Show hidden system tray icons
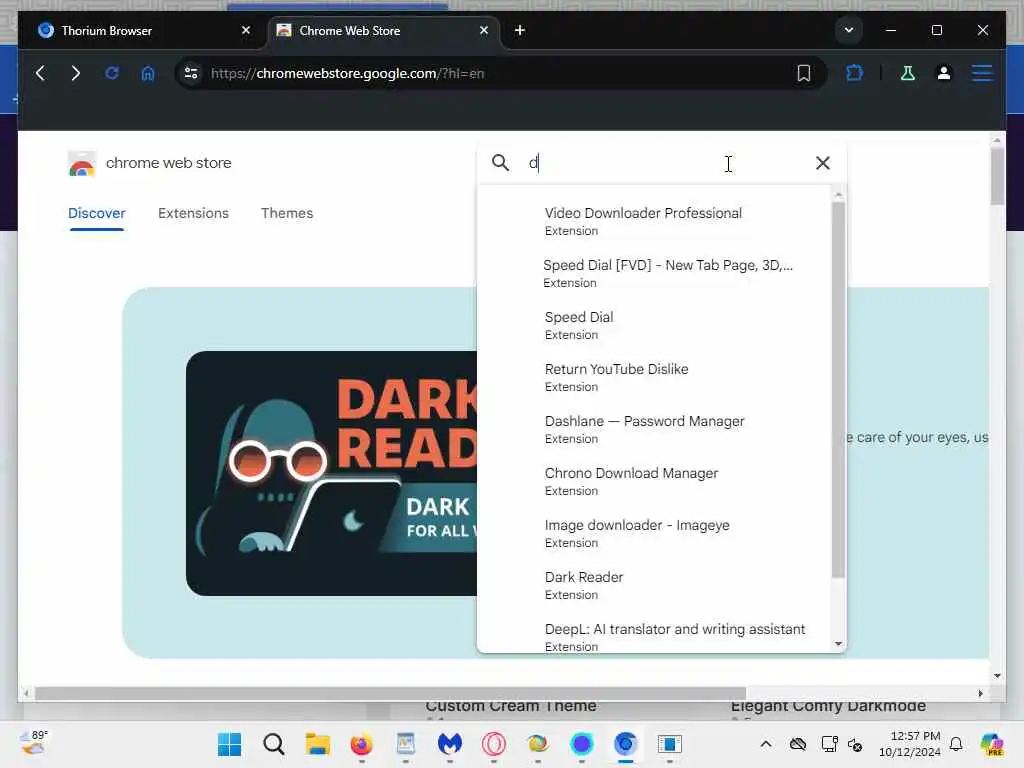The width and height of the screenshot is (1024, 768). click(x=766, y=744)
